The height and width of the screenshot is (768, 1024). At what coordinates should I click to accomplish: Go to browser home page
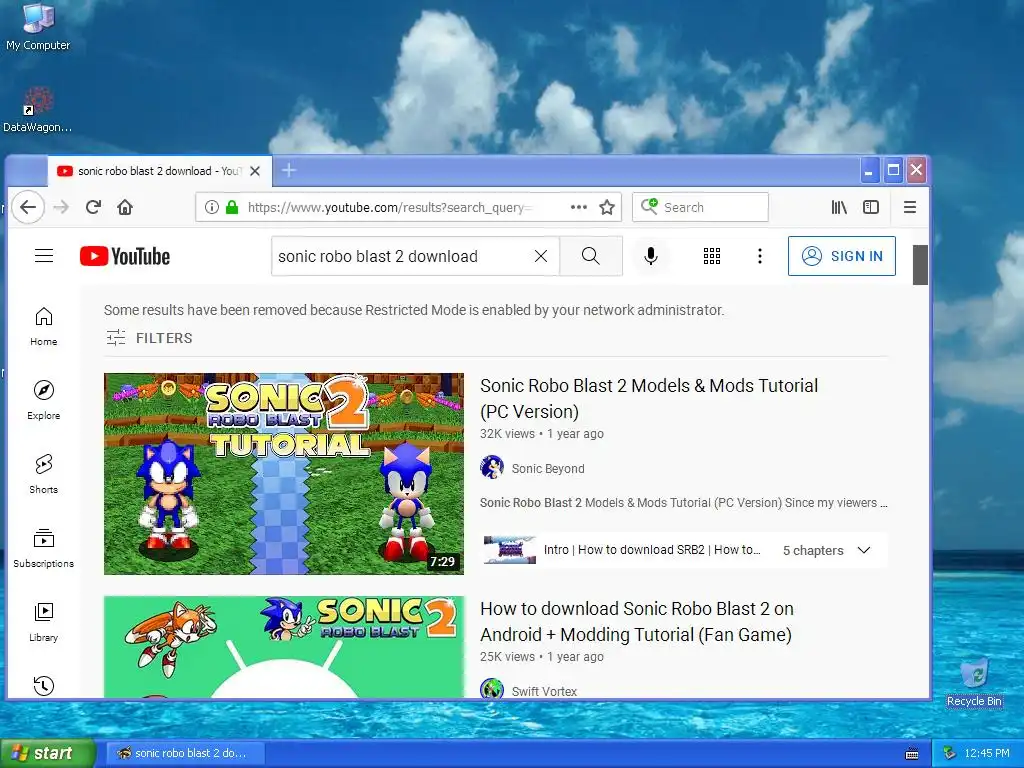tap(125, 207)
